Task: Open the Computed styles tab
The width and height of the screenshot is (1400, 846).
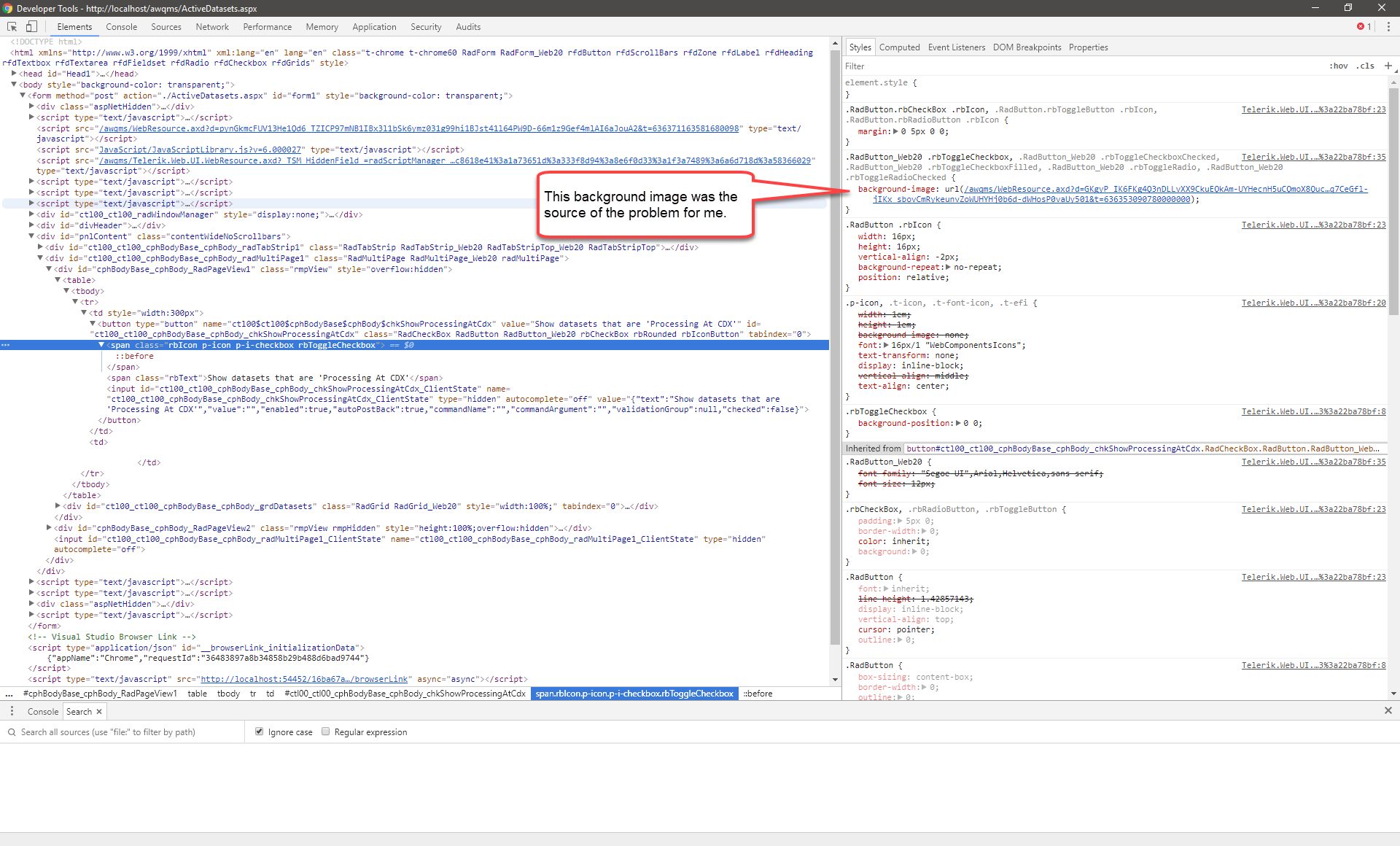Action: pos(899,47)
